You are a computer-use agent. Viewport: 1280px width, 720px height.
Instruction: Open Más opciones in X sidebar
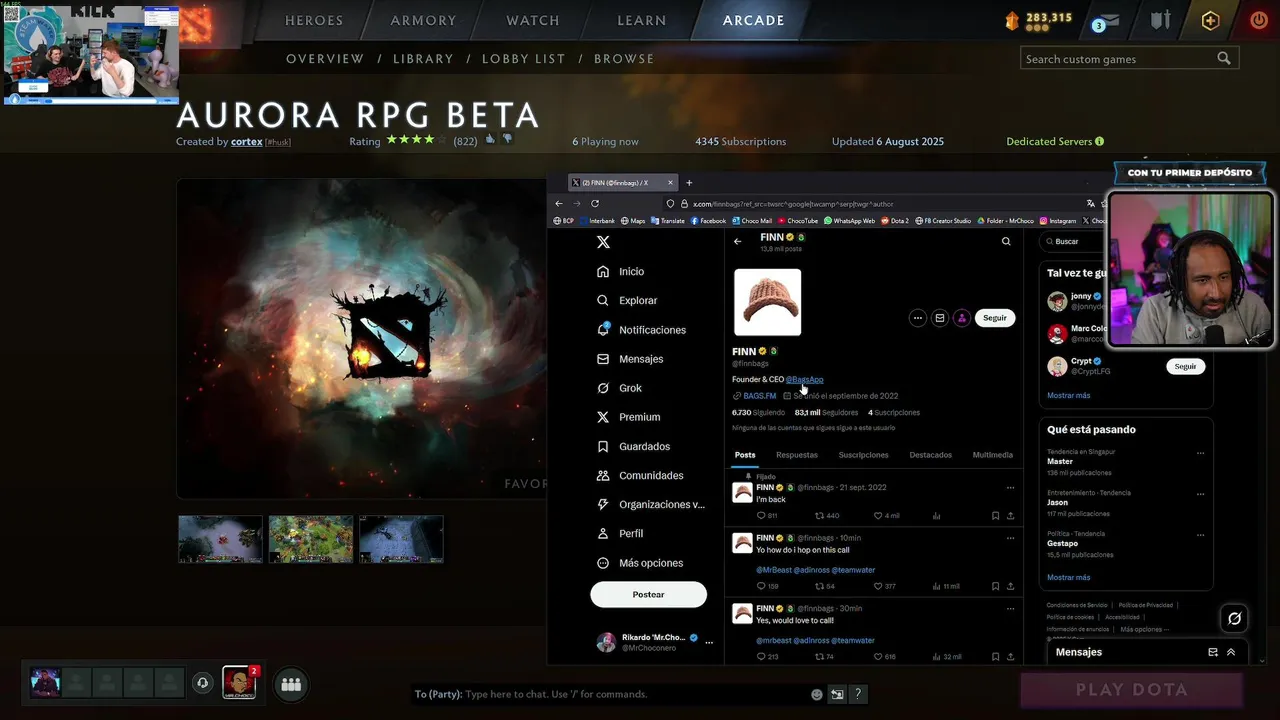pyautogui.click(x=640, y=563)
